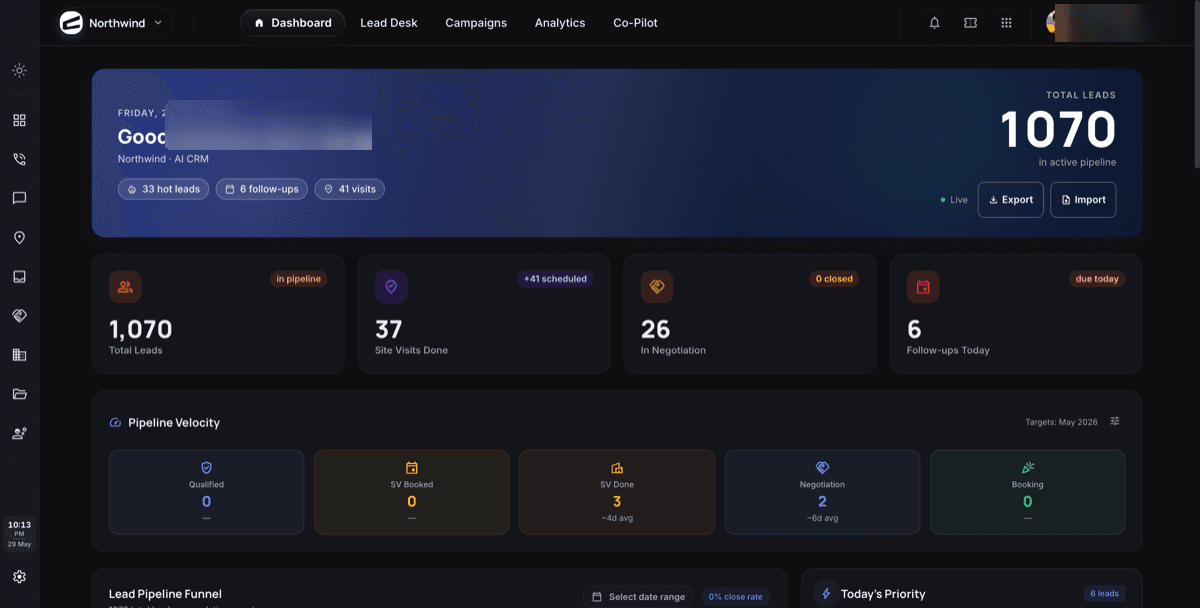Viewport: 1200px width, 608px height.
Task: Click the Northwind logo icon
Action: (x=71, y=23)
